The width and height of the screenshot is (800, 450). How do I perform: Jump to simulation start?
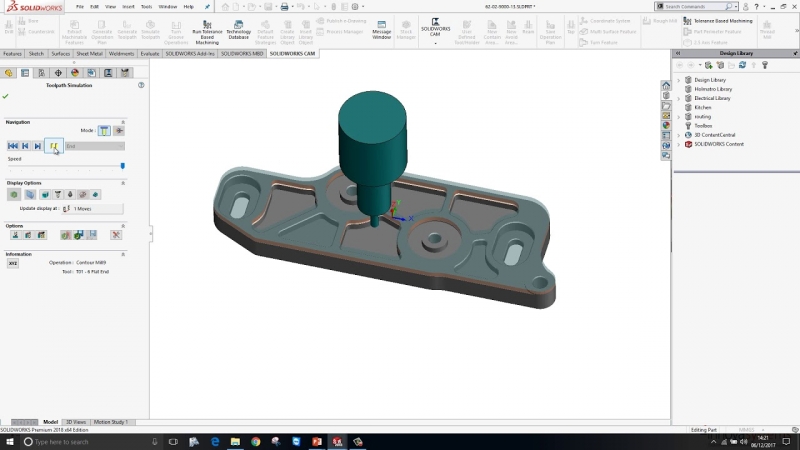point(13,146)
